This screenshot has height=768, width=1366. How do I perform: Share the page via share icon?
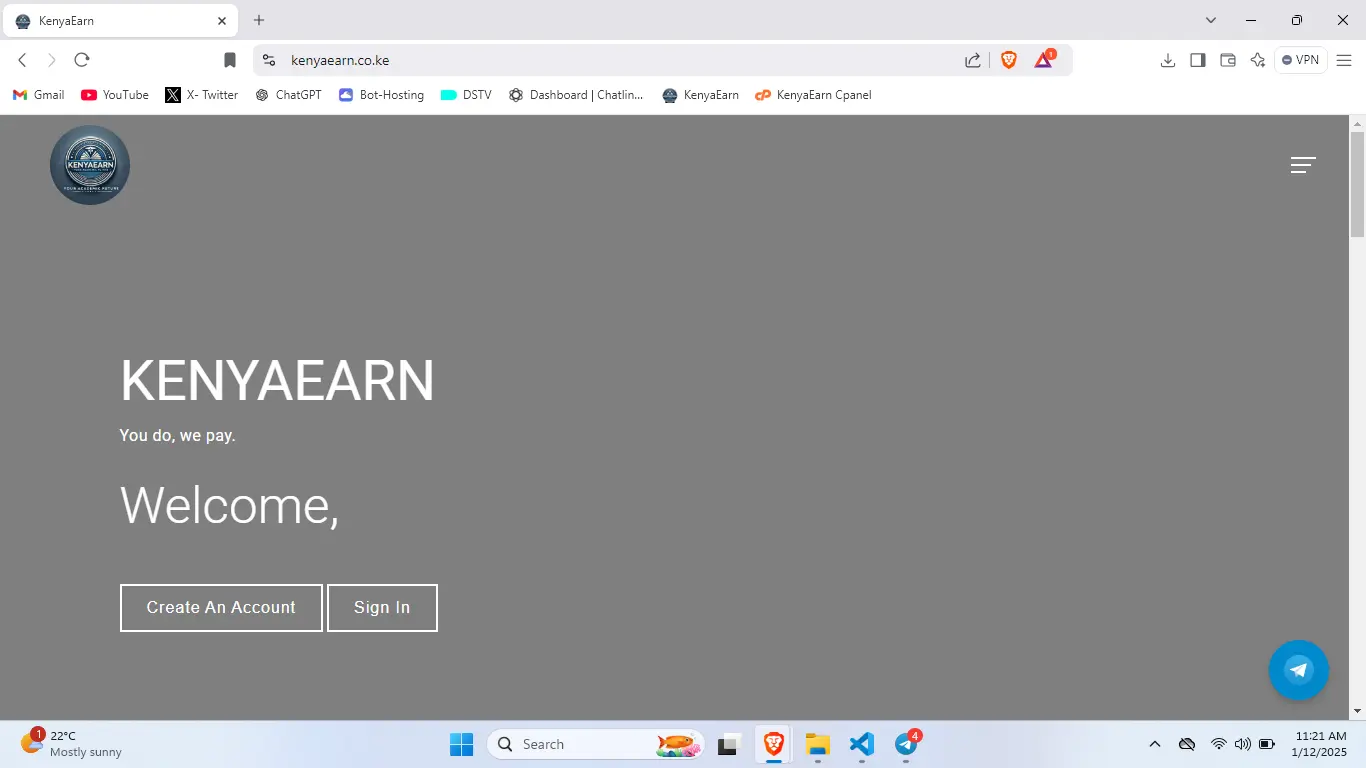[973, 60]
